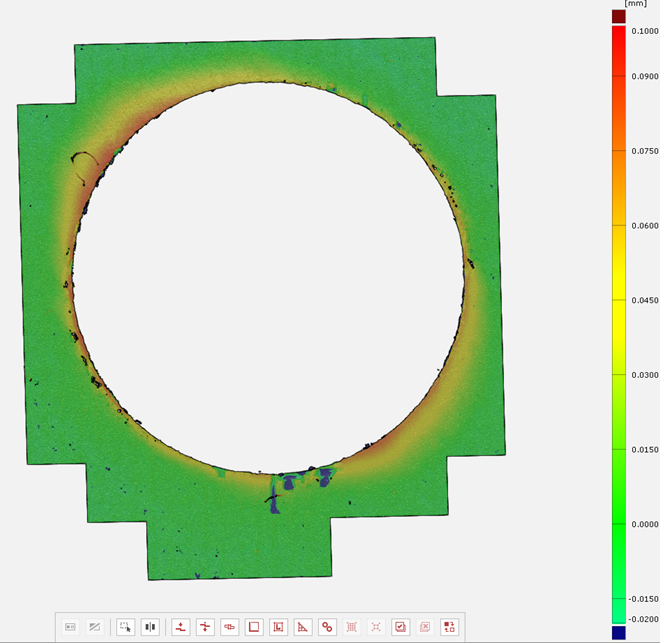Click the greyed-out X box icon
The width and height of the screenshot is (660, 643).
click(425, 627)
